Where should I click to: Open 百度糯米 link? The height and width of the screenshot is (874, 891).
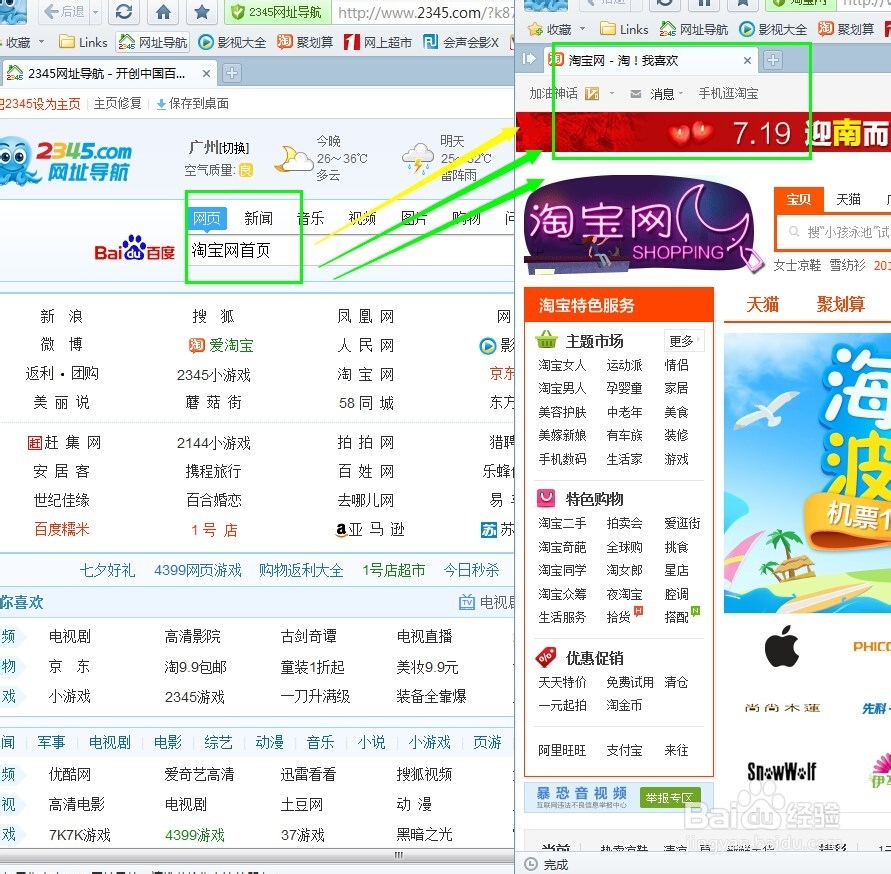(61, 530)
